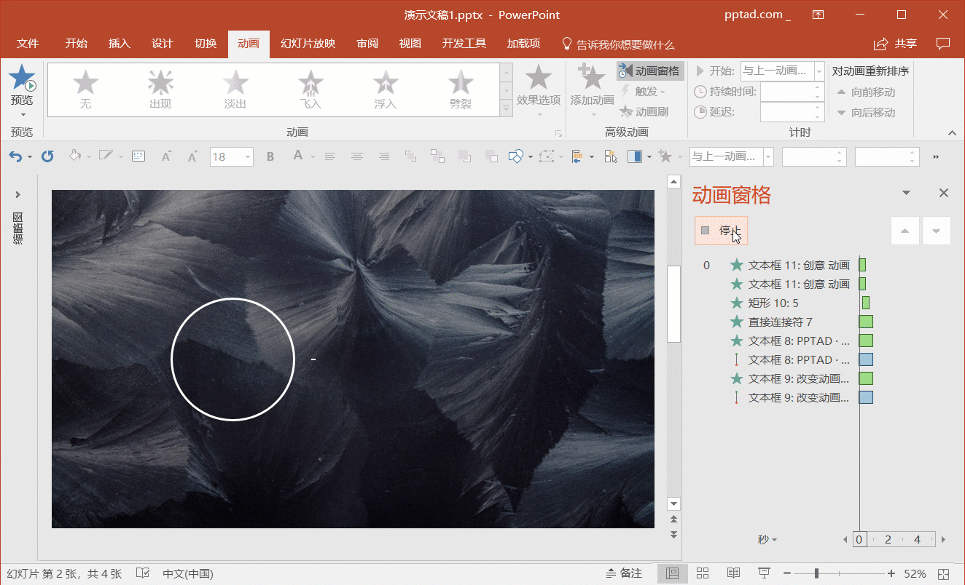This screenshot has width=965, height=585.
Task: Switch to 幻灯片浏览 (Slide Sorter) view icon
Action: [x=703, y=572]
